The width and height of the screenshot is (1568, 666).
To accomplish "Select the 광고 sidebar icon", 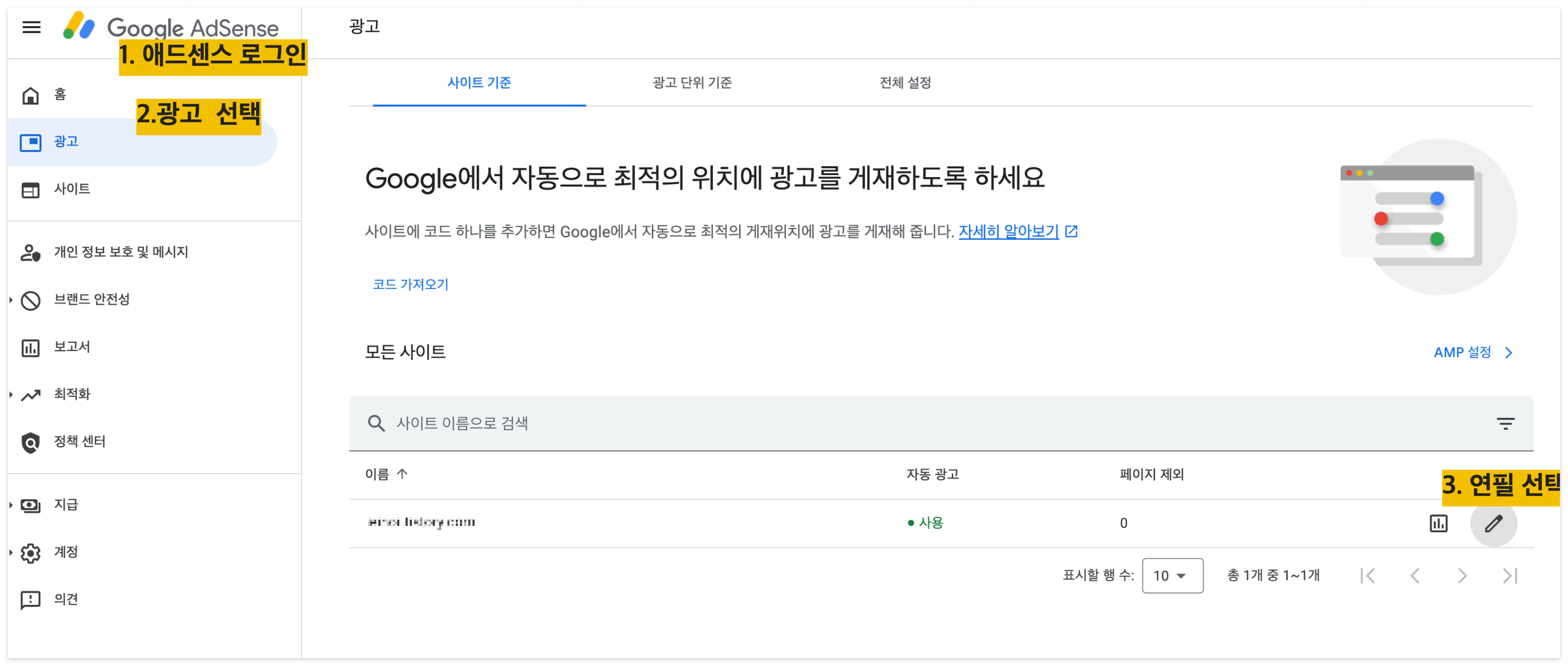I will point(30,143).
